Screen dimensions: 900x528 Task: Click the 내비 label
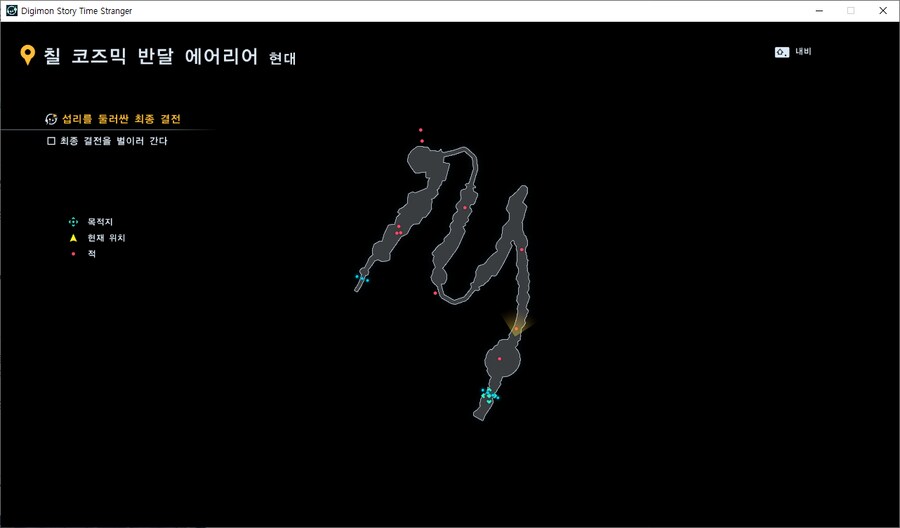pyautogui.click(x=803, y=52)
